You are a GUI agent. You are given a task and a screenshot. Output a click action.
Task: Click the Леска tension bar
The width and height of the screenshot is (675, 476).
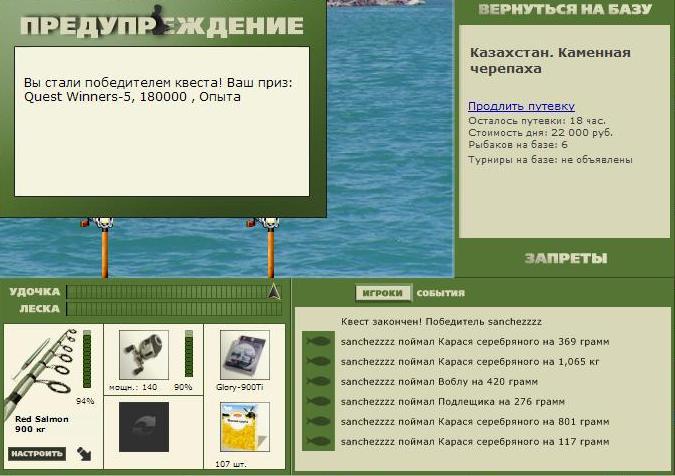tap(174, 309)
